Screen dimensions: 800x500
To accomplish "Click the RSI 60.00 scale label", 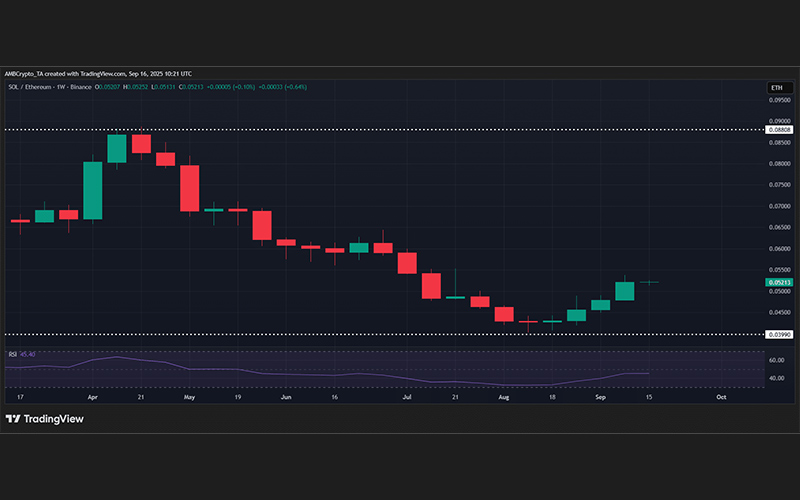I will click(x=777, y=360).
